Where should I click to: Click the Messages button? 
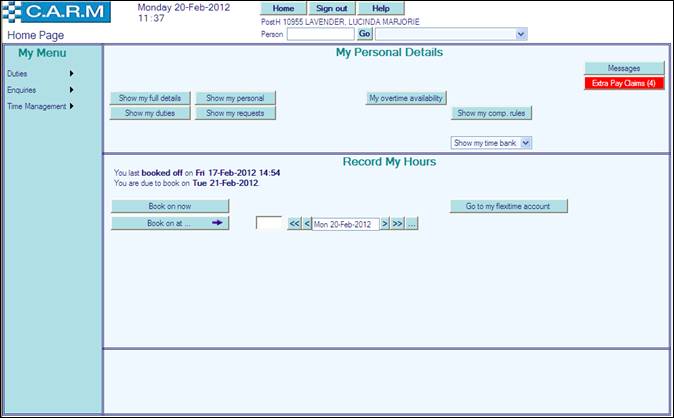tap(624, 68)
